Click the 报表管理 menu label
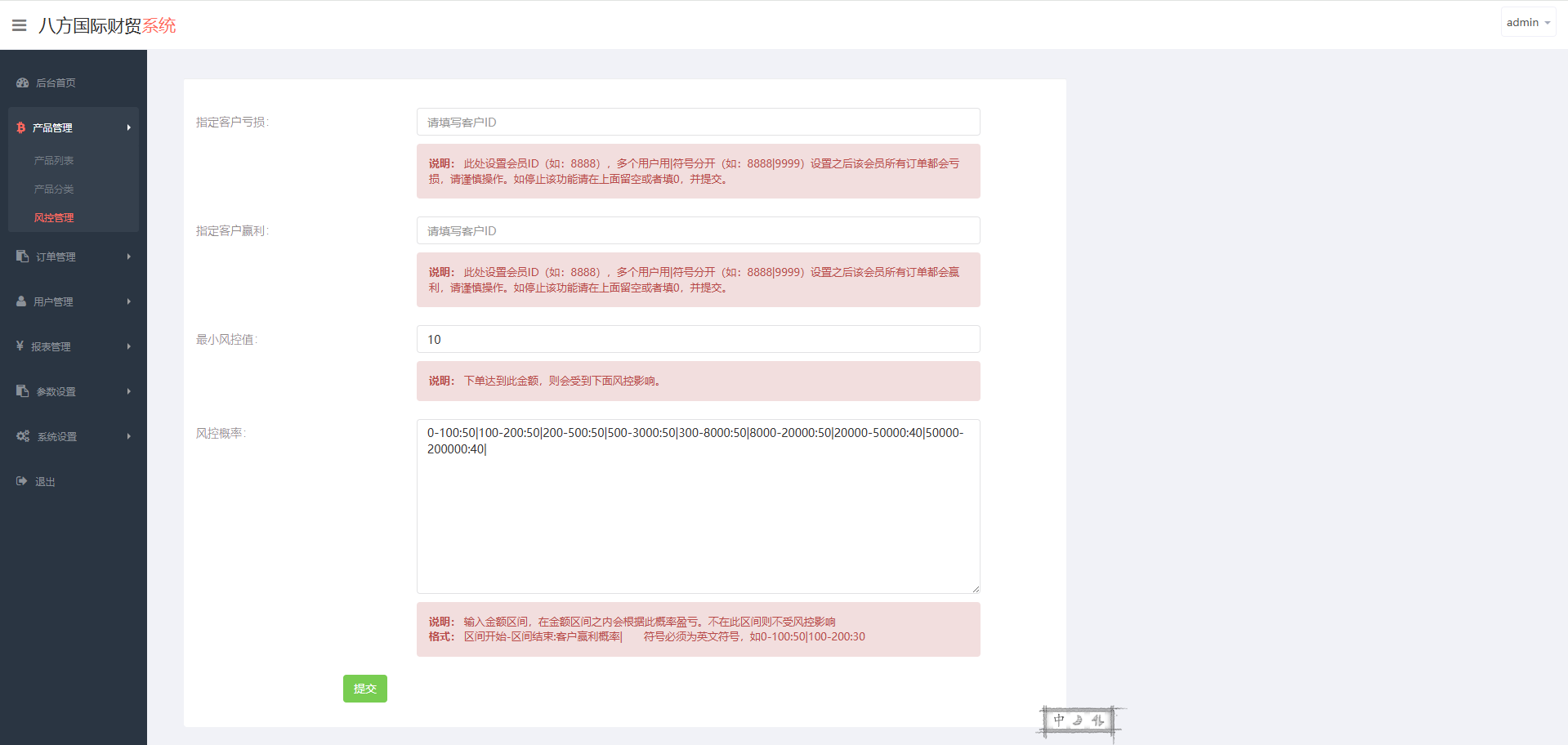This screenshot has width=1568, height=745. [x=51, y=346]
